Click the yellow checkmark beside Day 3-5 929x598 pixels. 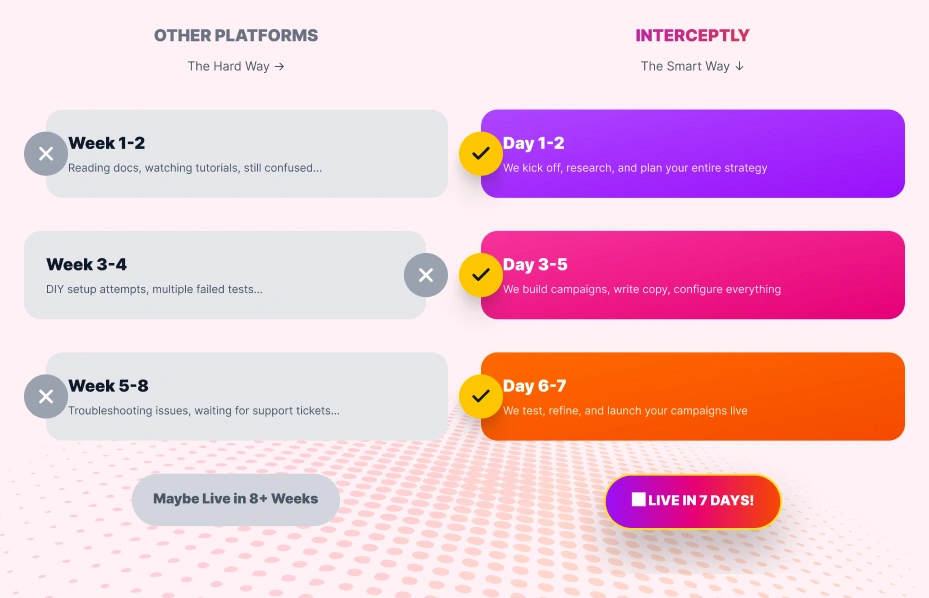[481, 275]
